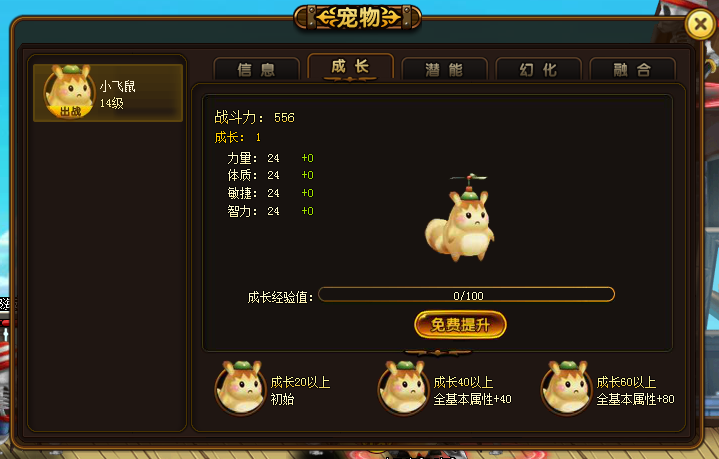
Task: Select the 成长20以上 初始 form icon
Action: coord(241,388)
